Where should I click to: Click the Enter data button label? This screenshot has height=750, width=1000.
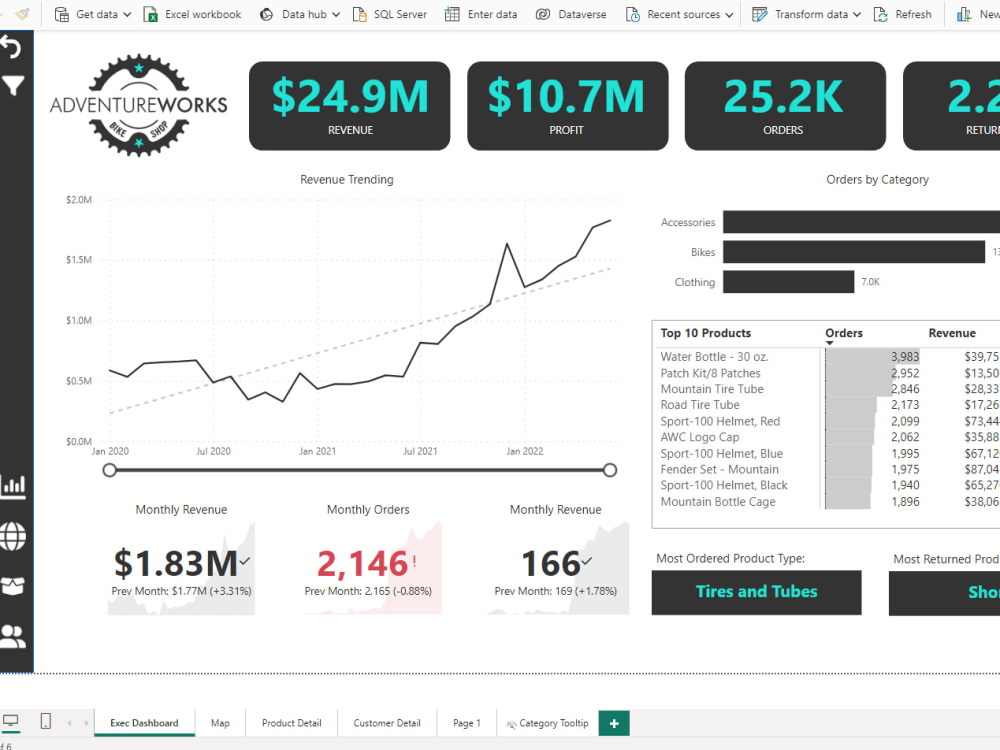492,14
